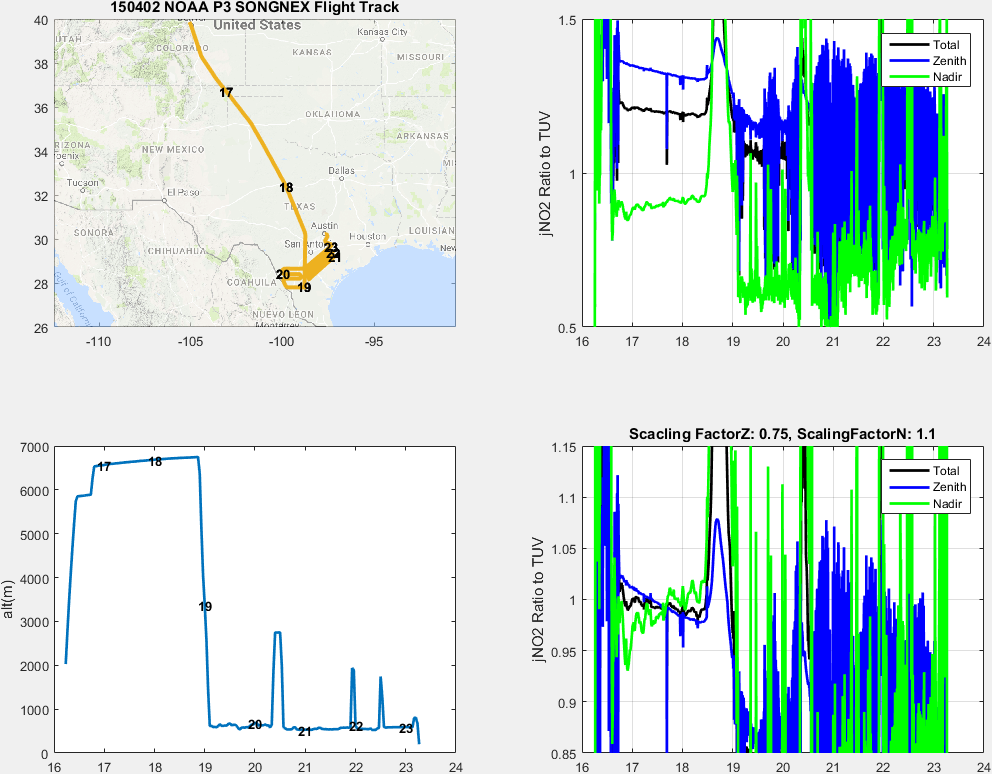This screenshot has width=992, height=774.
Task: Click hour label 23 on the altitude plot
Action: click(x=406, y=729)
